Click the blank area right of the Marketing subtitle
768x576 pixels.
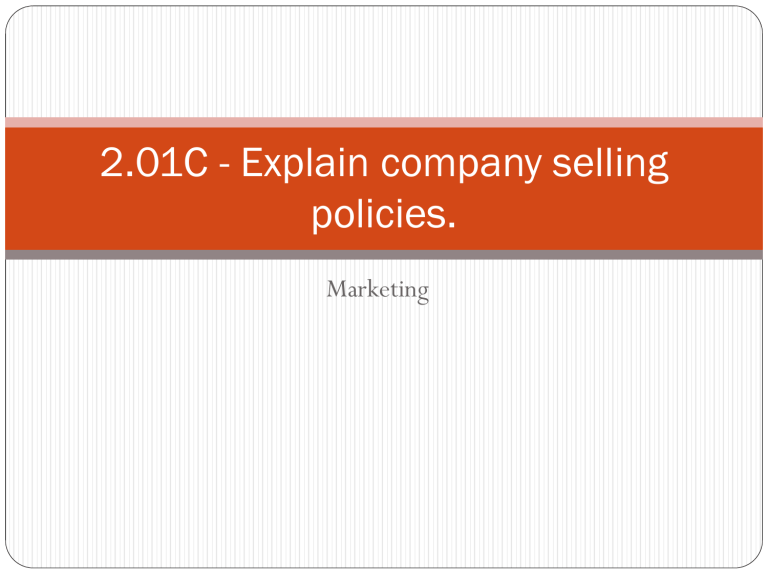[596, 290]
